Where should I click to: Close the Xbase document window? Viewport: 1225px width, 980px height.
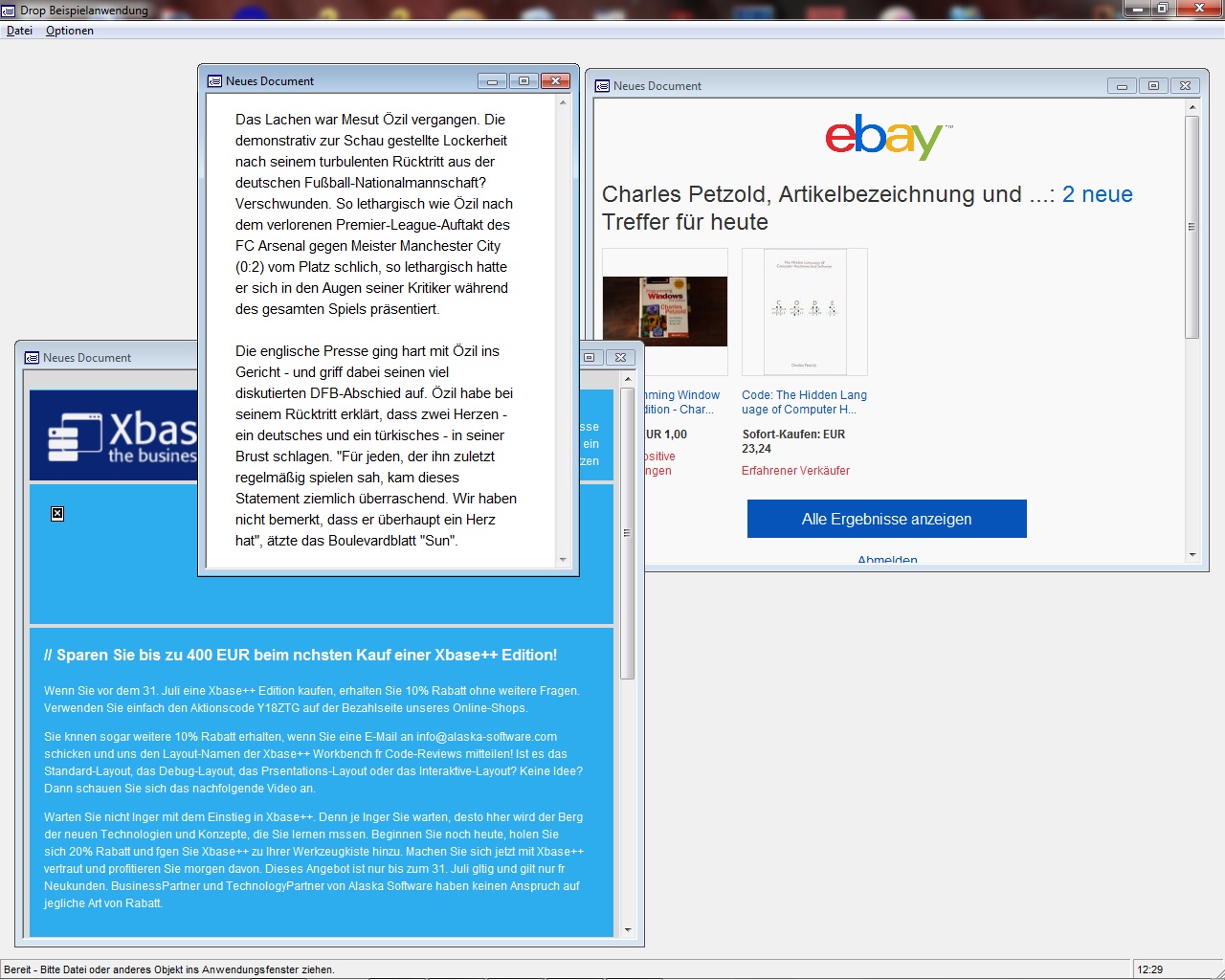620,358
